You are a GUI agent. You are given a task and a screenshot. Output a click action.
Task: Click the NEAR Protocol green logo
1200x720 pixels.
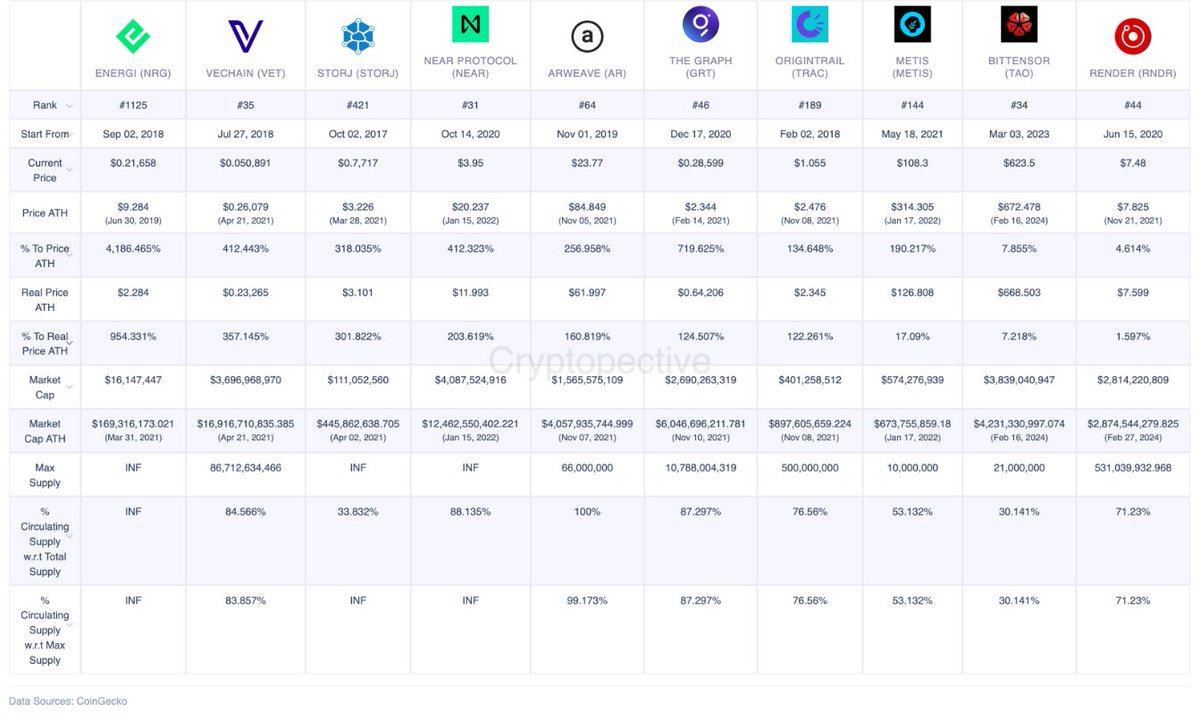click(x=470, y=24)
